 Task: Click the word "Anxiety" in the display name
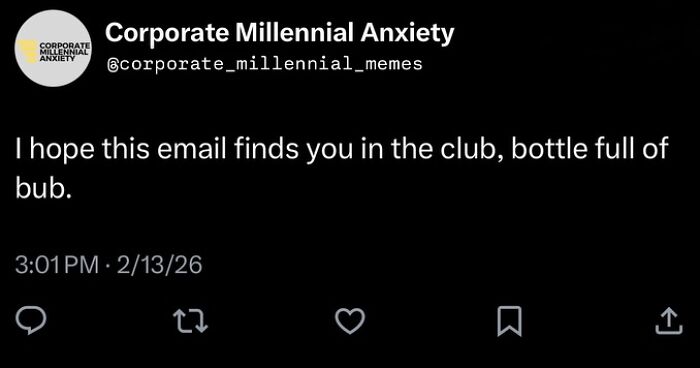407,34
